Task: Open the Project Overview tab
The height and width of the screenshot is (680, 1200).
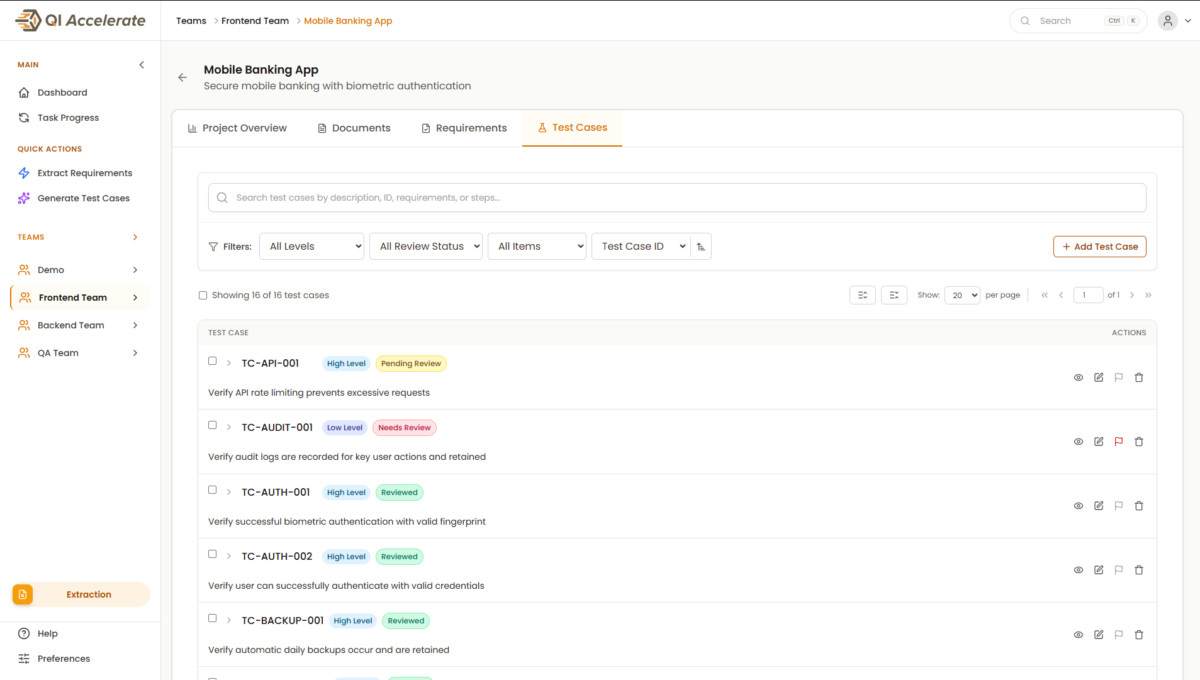Action: click(237, 128)
